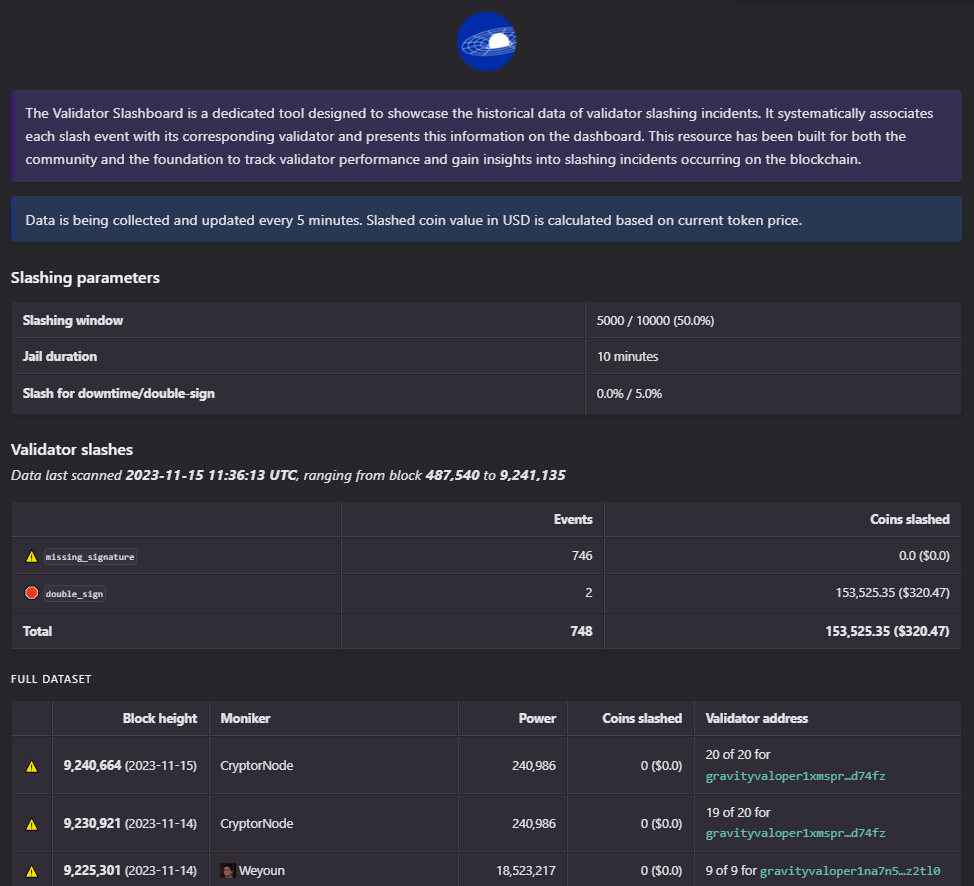Click the 0 ($0.0) value in the Weyoun row
The width and height of the screenshot is (974, 886).
661,870
